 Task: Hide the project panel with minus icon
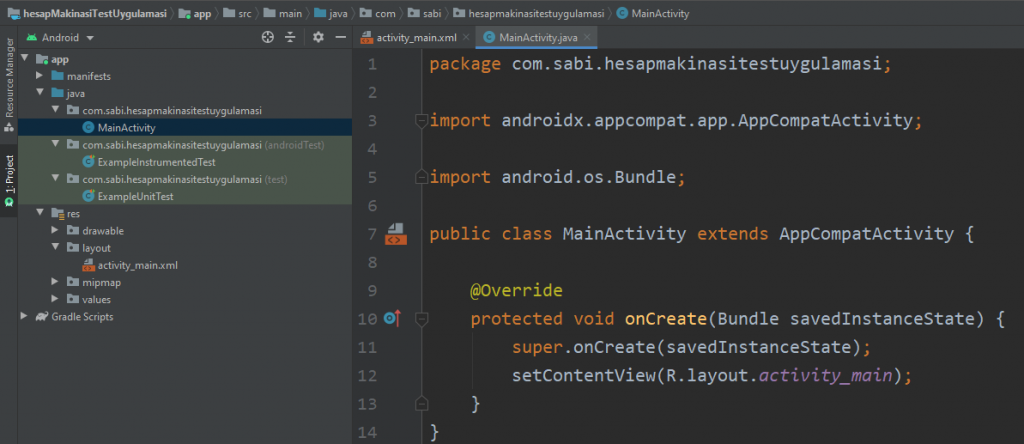tap(340, 37)
